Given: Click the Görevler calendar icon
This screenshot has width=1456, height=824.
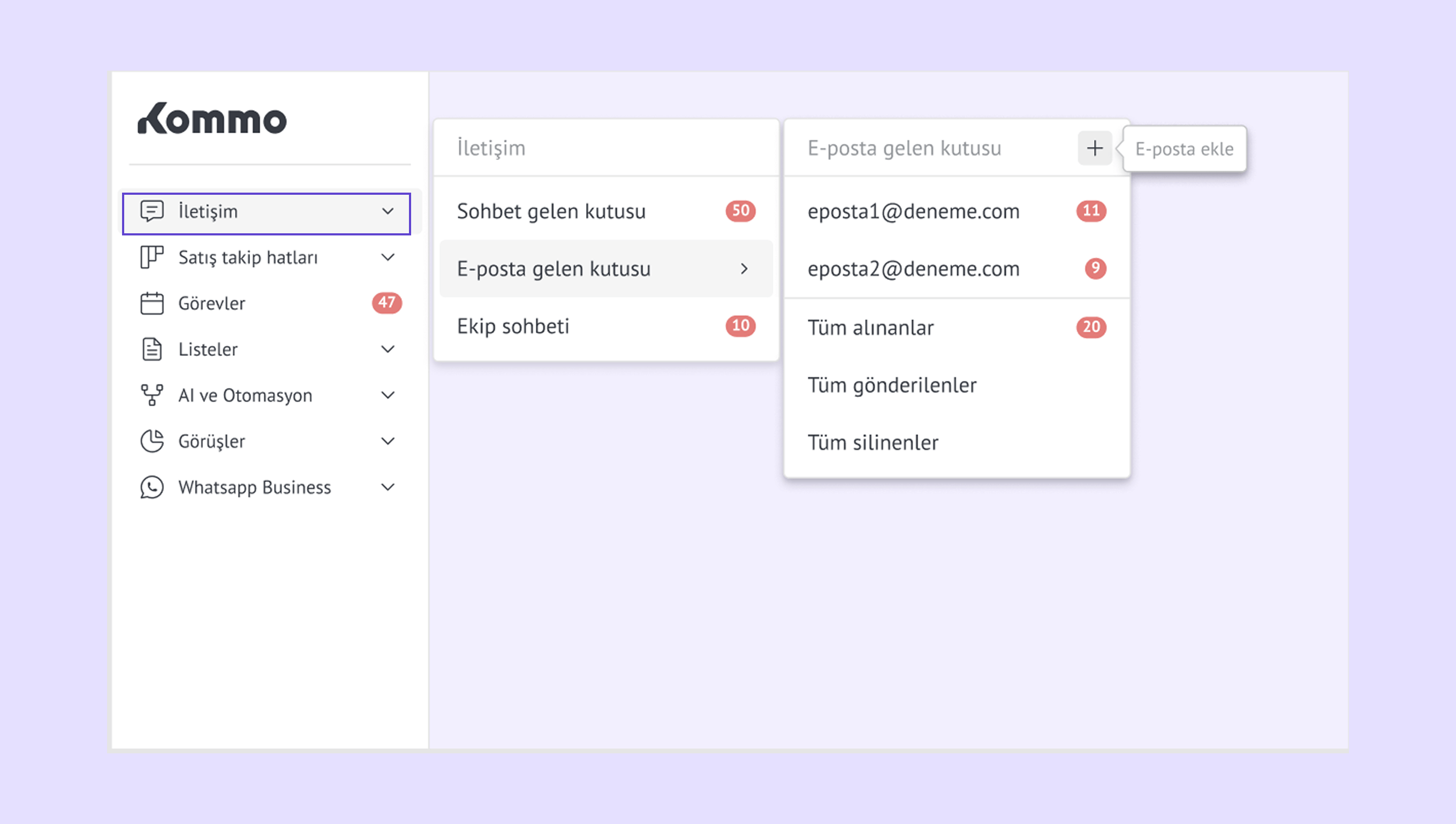Looking at the screenshot, I should point(151,303).
